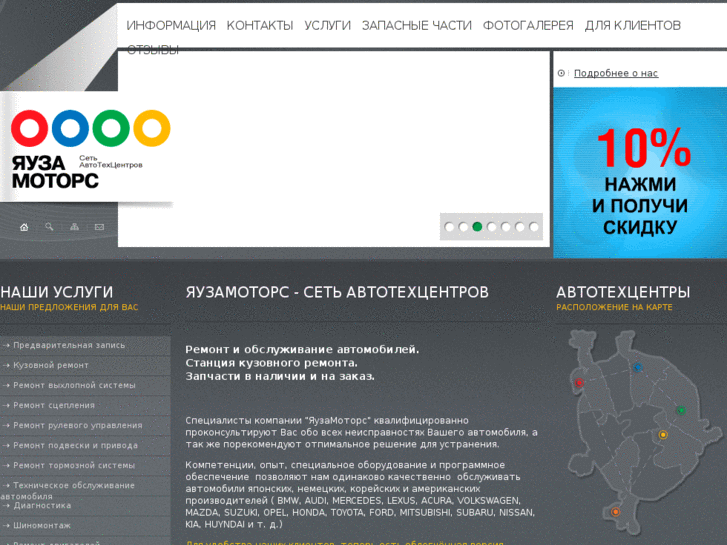This screenshot has width=727, height=545.
Task: Show the second slide via slider dot
Action: 463,227
